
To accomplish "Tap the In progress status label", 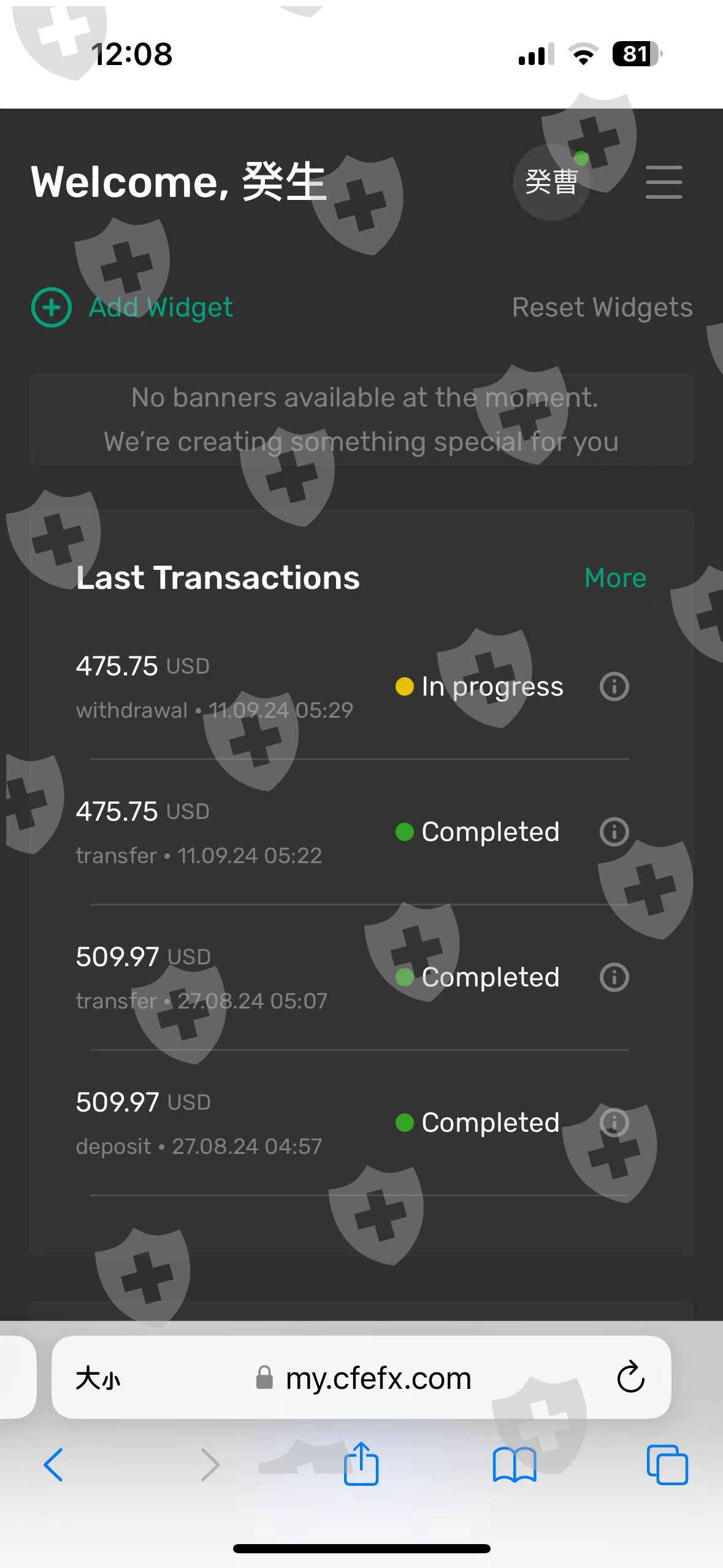I will point(492,687).
